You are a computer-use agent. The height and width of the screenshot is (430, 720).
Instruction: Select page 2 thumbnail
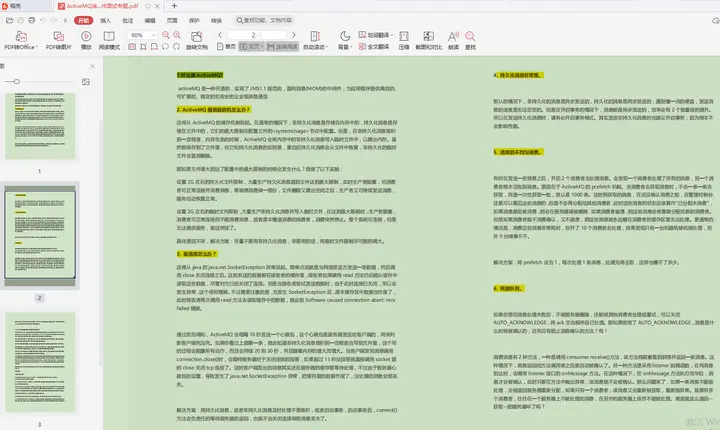(40, 235)
